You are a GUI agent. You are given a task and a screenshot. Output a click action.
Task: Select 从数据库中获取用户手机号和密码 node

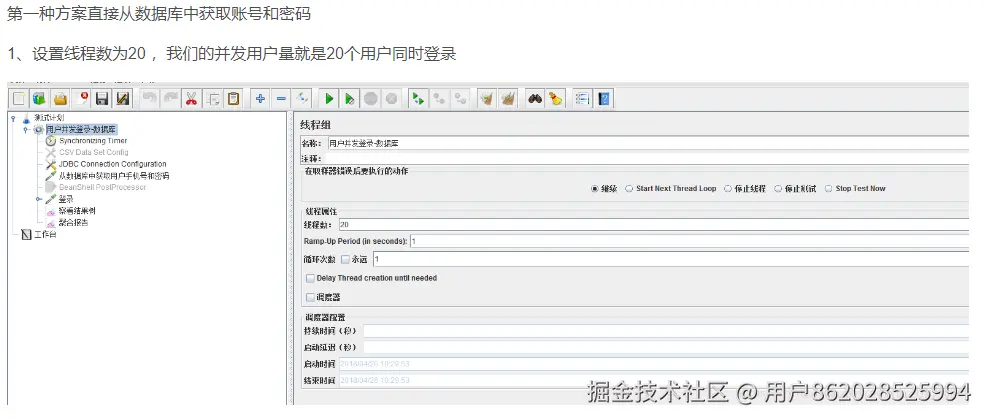pyautogui.click(x=114, y=176)
